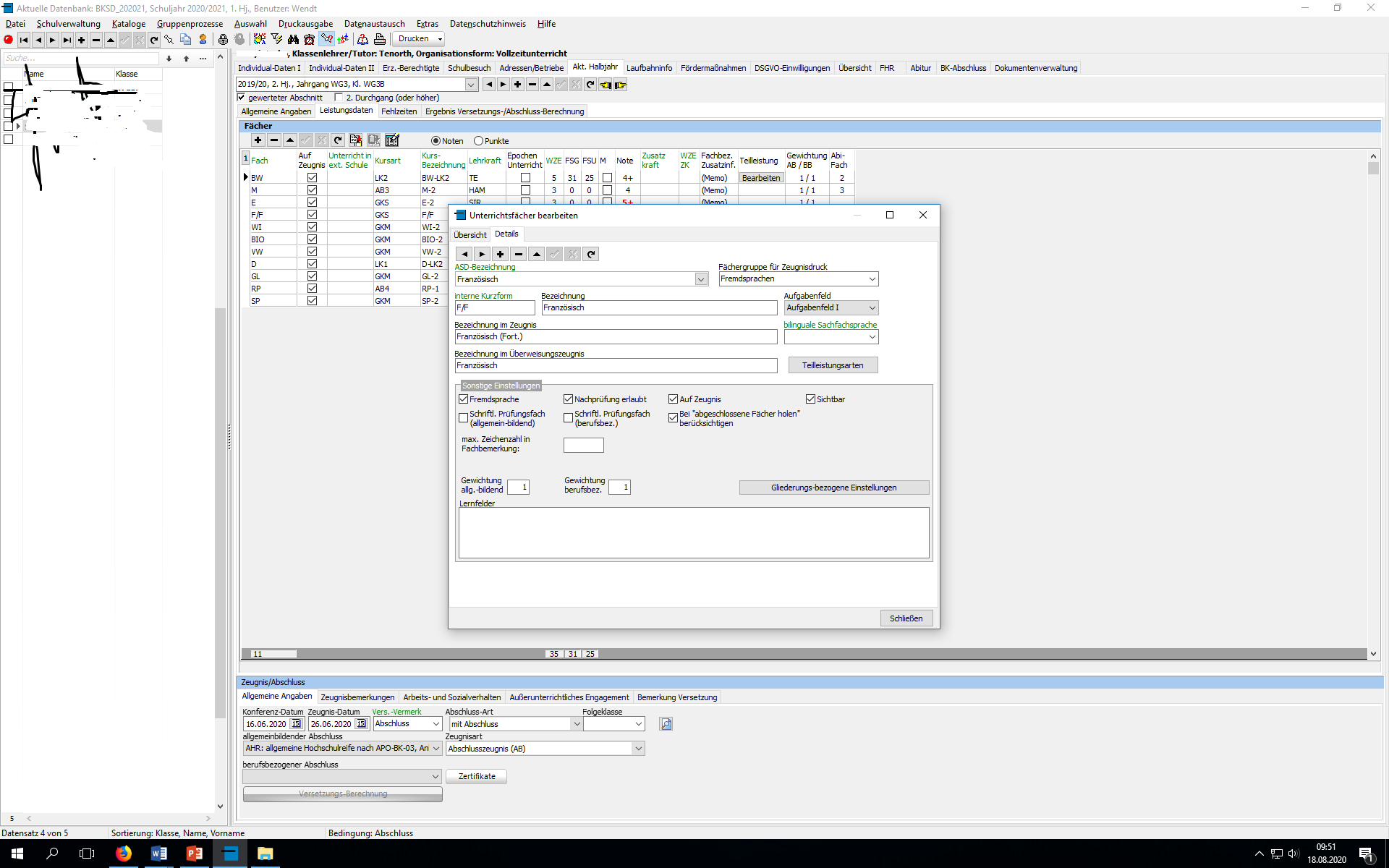Viewport: 1389px width, 868px height.
Task: Open Fächergruppe für Zeugnisdruck dropdown
Action: [x=872, y=279]
